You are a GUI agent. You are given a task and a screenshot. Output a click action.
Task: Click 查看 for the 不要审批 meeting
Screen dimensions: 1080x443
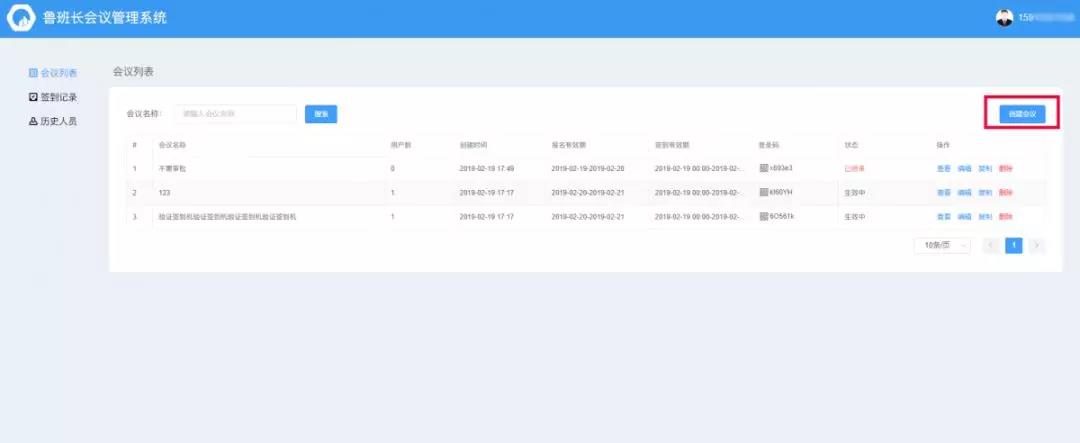pyautogui.click(x=943, y=168)
